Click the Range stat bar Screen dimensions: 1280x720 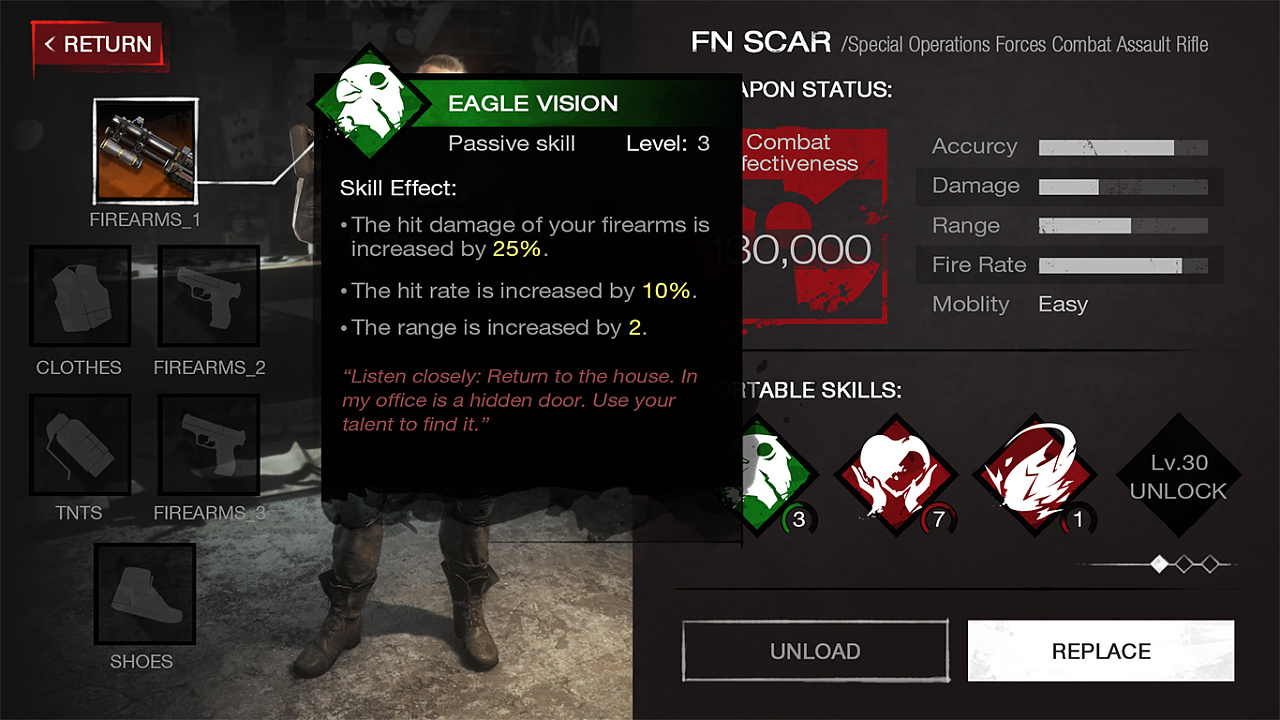coord(1123,226)
